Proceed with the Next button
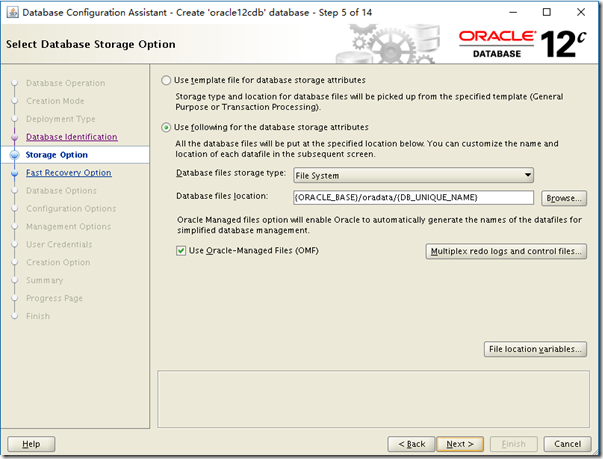 tap(460, 444)
